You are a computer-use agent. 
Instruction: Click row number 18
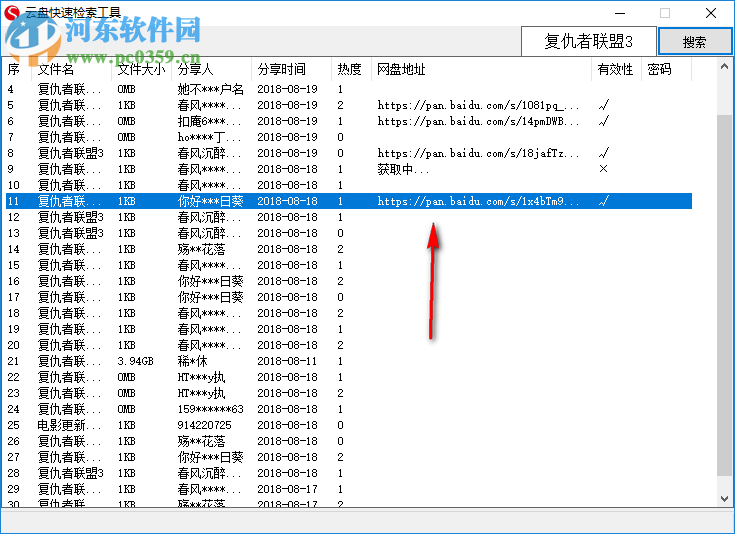click(x=14, y=313)
